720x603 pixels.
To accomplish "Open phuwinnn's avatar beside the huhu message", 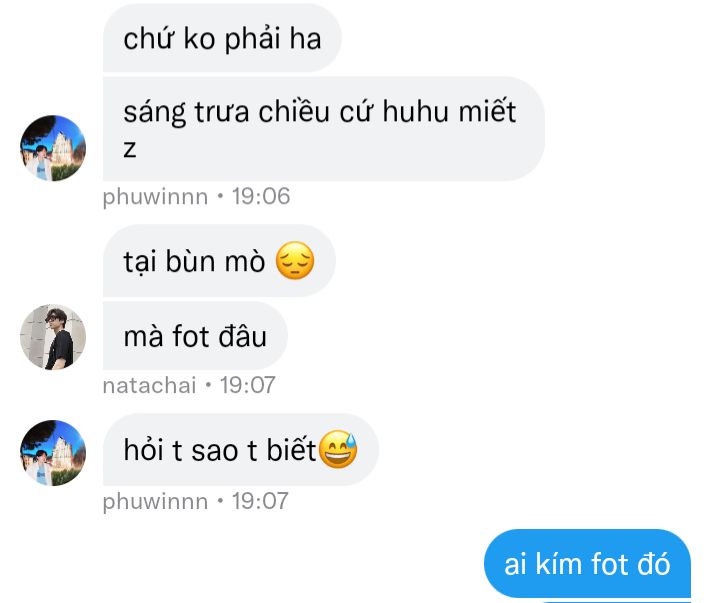I will click(x=53, y=148).
